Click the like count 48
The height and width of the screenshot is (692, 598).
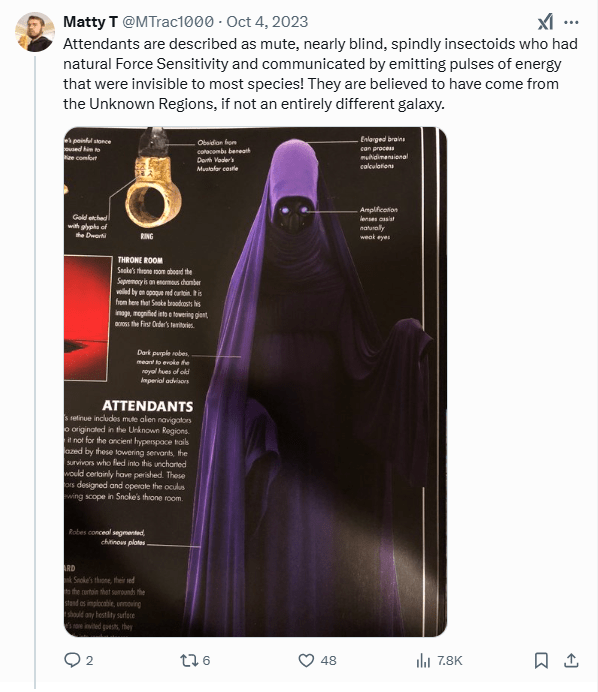[328, 661]
